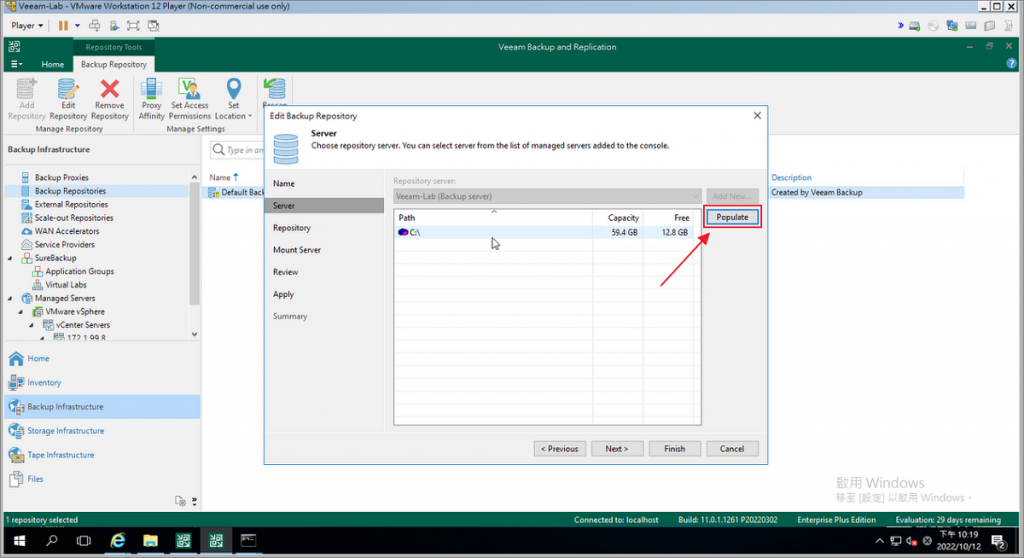This screenshot has width=1024, height=558.
Task: Select WAN Accelerators tree node
Action: 67,231
